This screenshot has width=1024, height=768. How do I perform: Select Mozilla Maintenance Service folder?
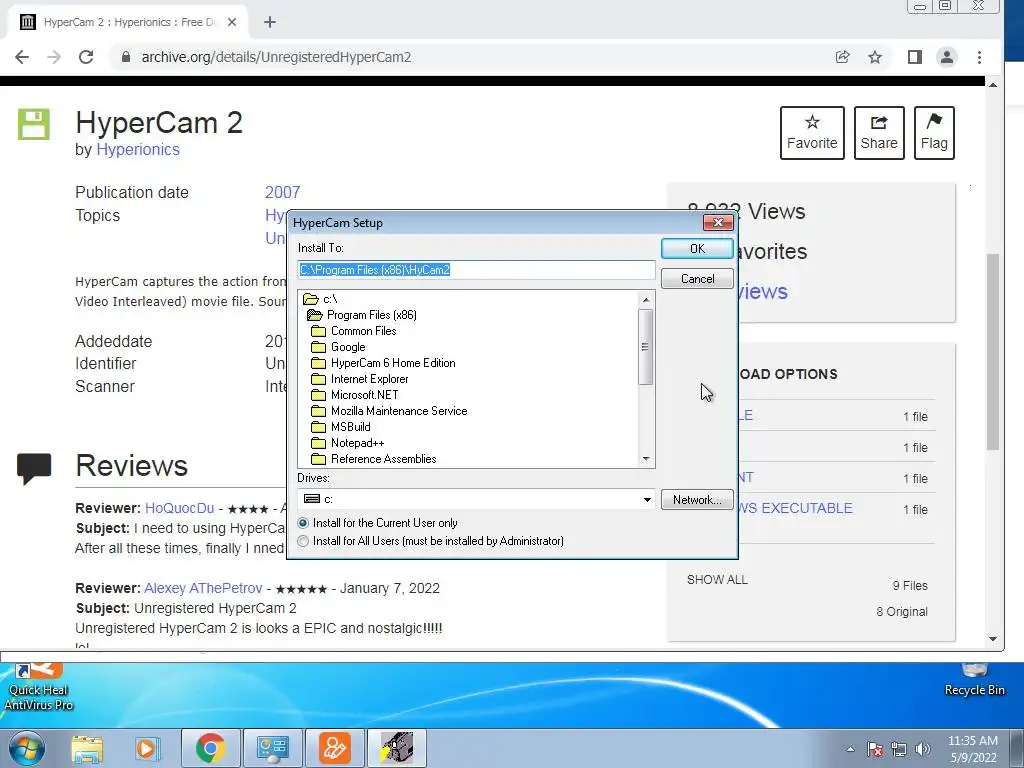389,411
